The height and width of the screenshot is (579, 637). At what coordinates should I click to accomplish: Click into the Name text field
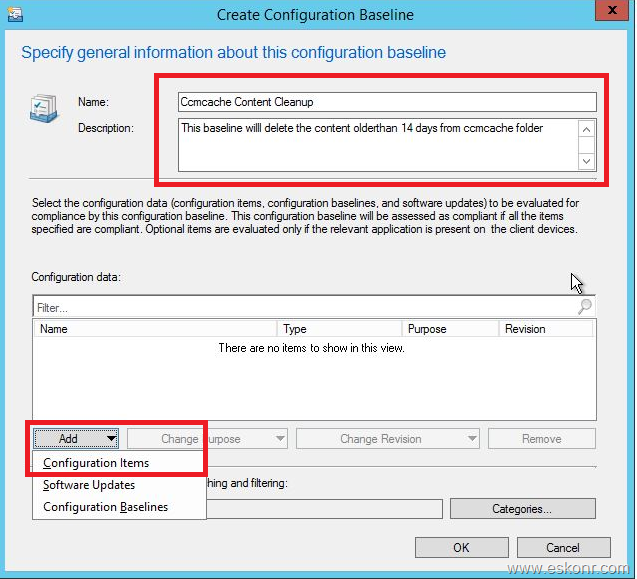coord(386,101)
